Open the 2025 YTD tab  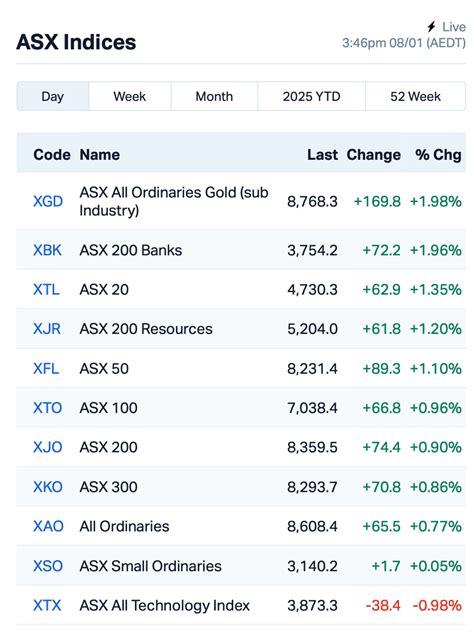(311, 96)
